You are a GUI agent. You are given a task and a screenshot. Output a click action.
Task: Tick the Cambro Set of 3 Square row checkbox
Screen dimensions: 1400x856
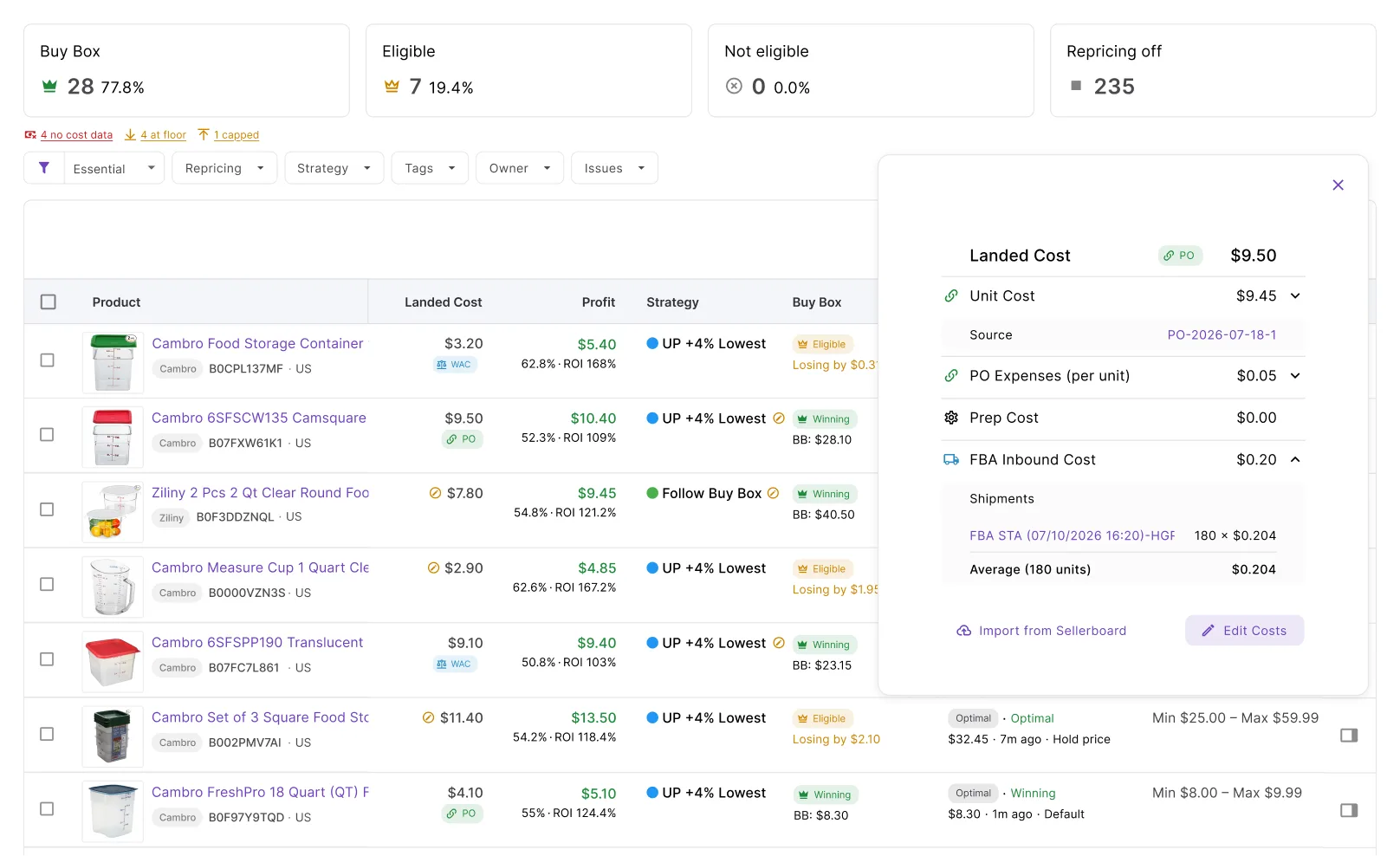click(48, 734)
